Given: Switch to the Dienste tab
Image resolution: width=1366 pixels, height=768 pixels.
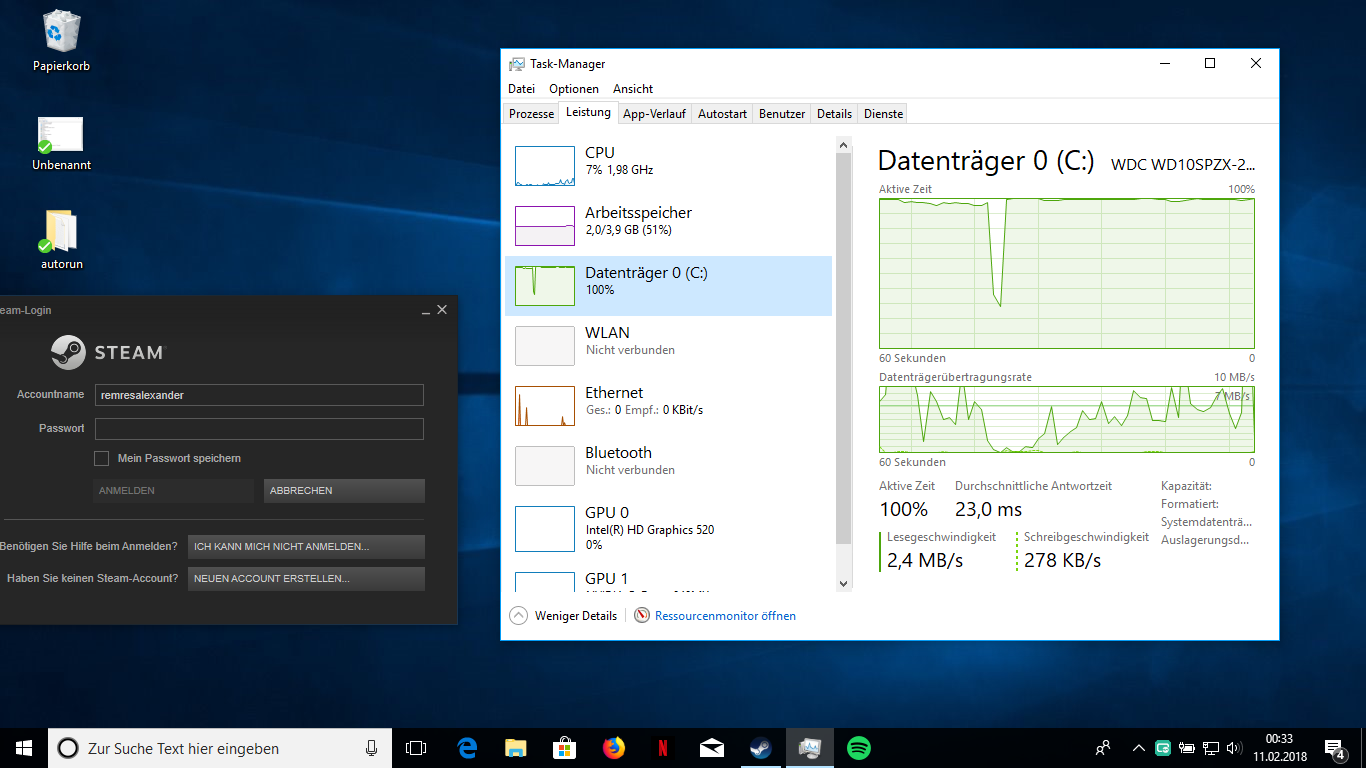Looking at the screenshot, I should click(x=883, y=114).
